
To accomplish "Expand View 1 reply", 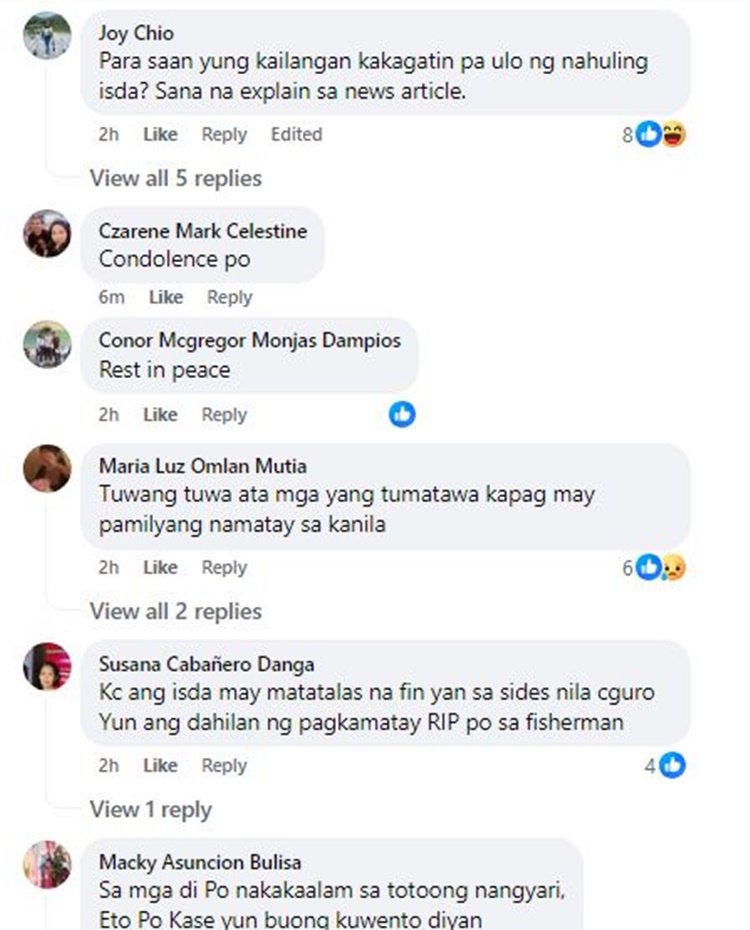I will tap(151, 810).
